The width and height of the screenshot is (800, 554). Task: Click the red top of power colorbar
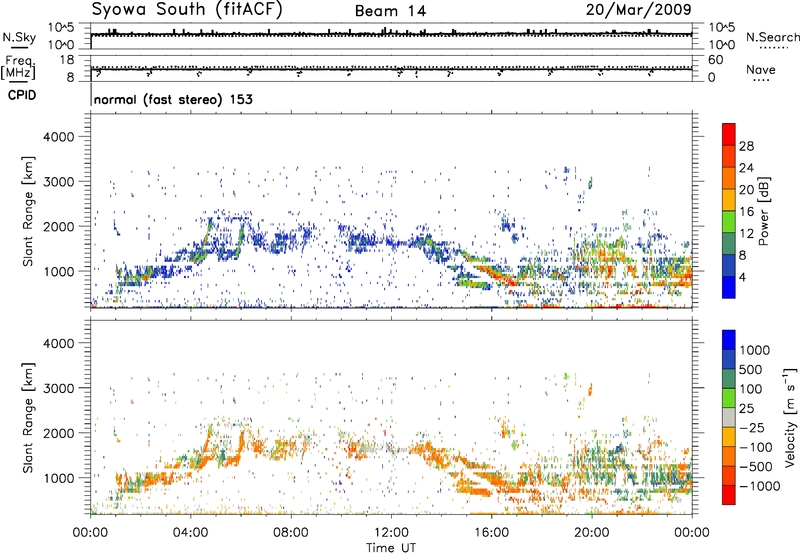point(729,134)
